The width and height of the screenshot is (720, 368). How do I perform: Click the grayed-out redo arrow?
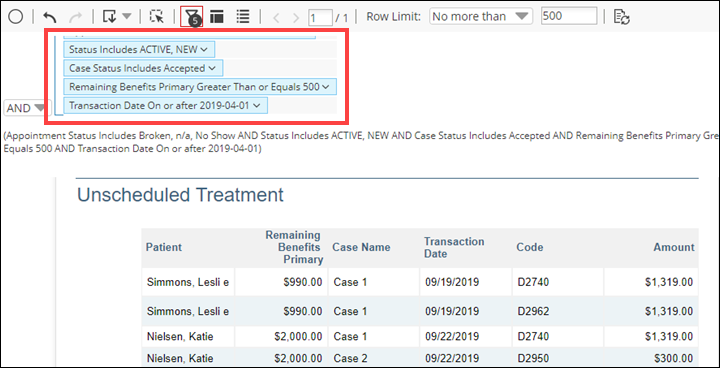(74, 17)
